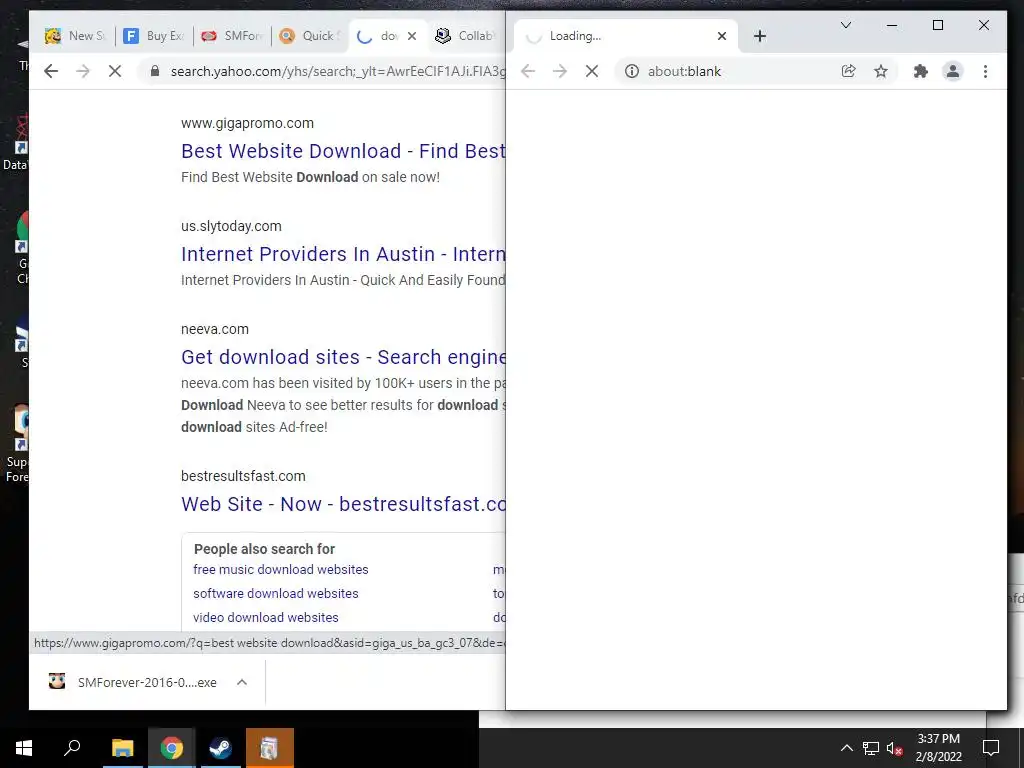Image resolution: width=1024 pixels, height=768 pixels.
Task: Open Get download sites Neeva link
Action: click(x=343, y=357)
